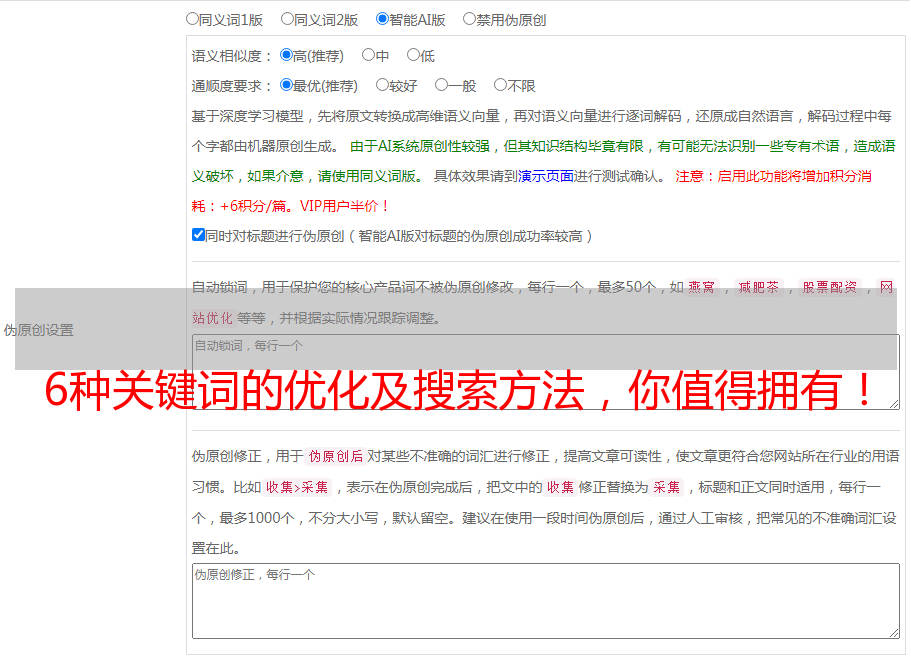Image resolution: width=911 pixels, height=658 pixels.
Task: Grab resize handle of 自动锁词 textarea
Action: click(x=894, y=404)
